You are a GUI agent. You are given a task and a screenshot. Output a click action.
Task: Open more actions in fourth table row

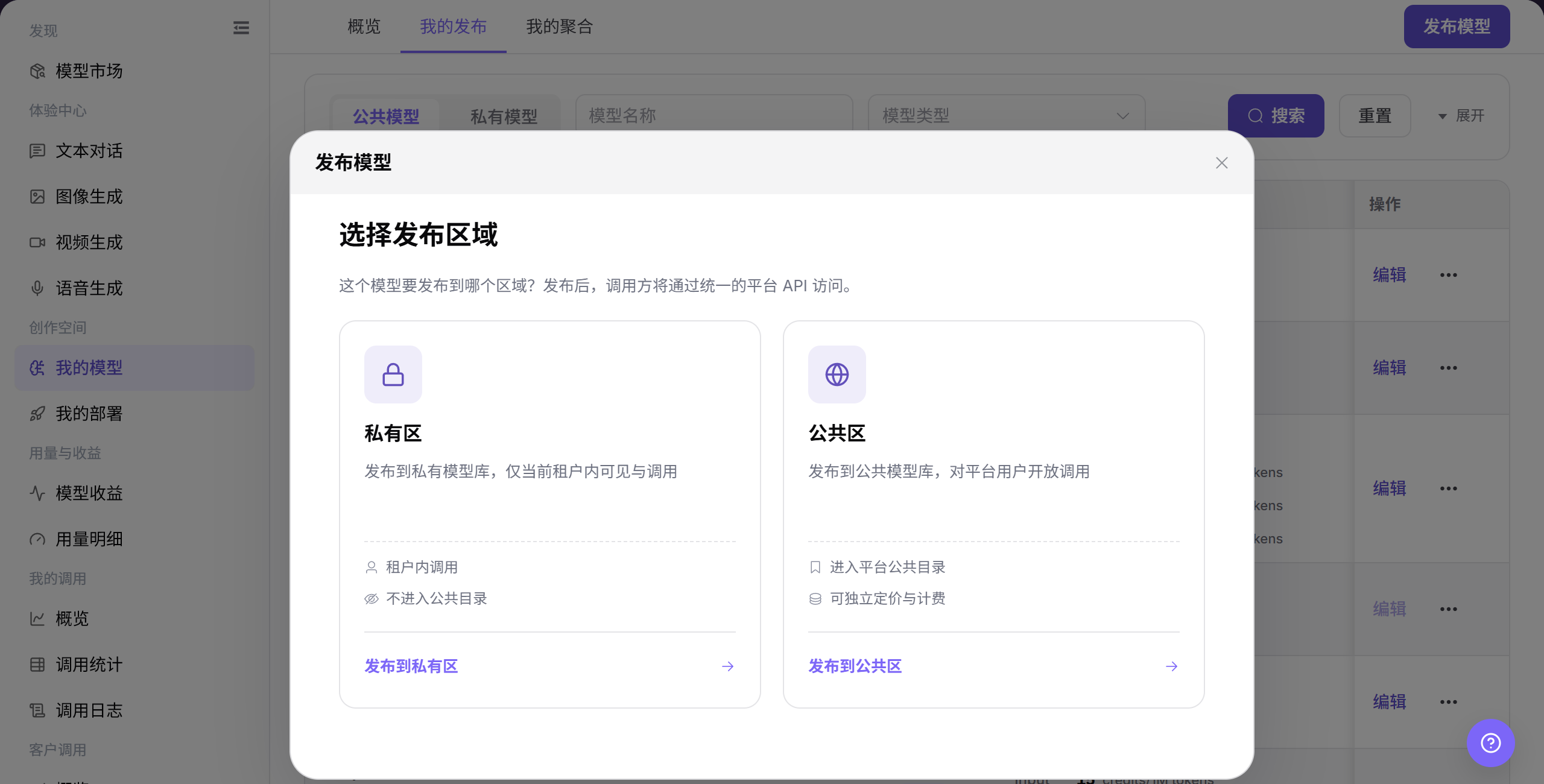point(1449,609)
